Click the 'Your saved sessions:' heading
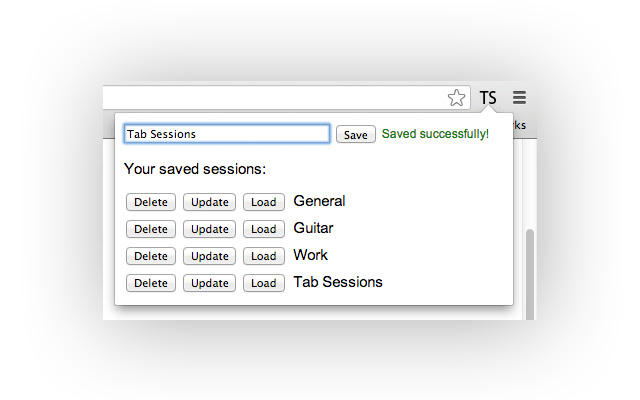 click(x=195, y=169)
